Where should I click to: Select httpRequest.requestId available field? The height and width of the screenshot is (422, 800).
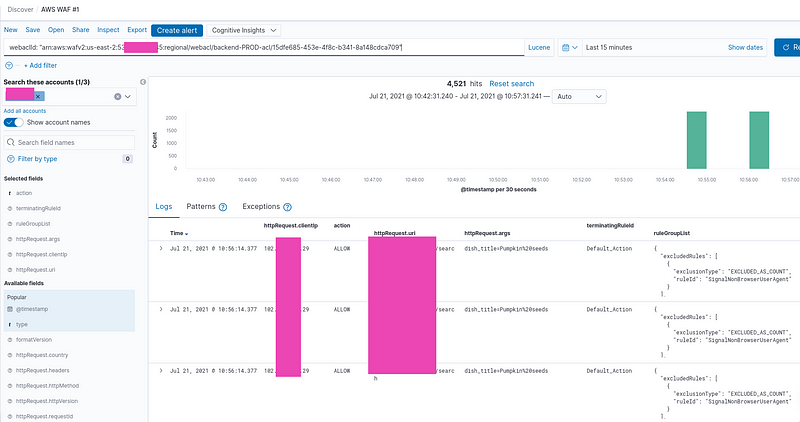click(x=44, y=416)
